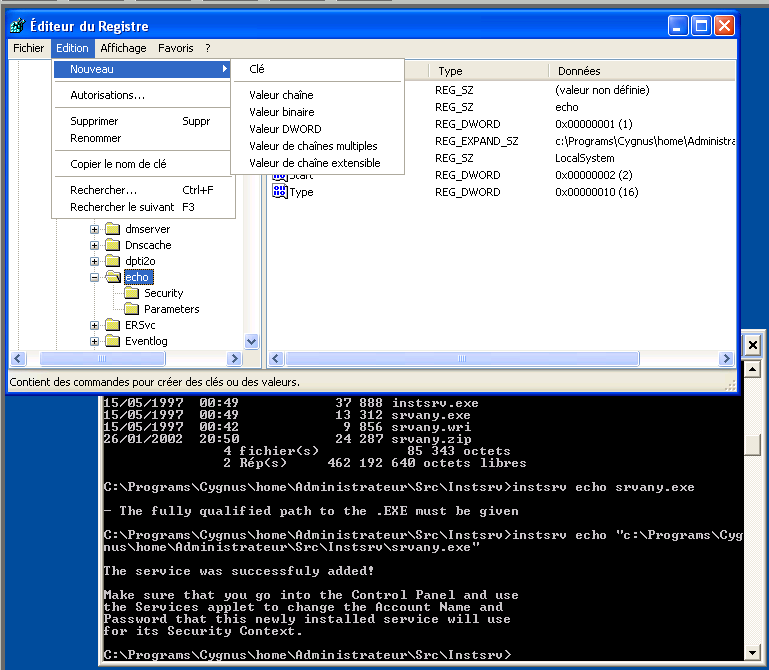
Task: Open the ? help menu
Action: click(x=208, y=48)
